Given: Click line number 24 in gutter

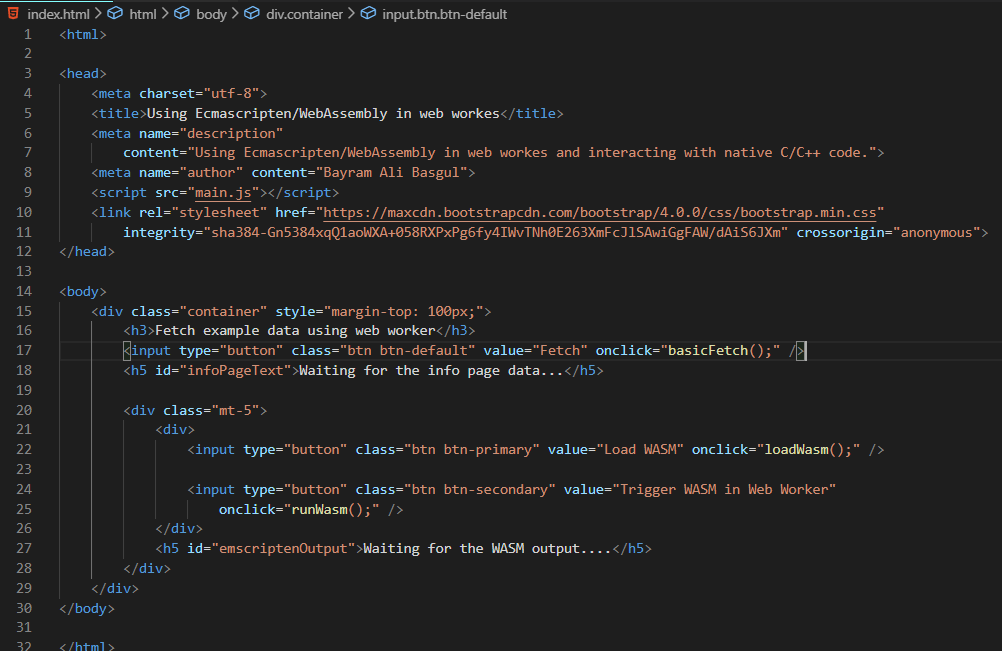Looking at the screenshot, I should tap(24, 489).
